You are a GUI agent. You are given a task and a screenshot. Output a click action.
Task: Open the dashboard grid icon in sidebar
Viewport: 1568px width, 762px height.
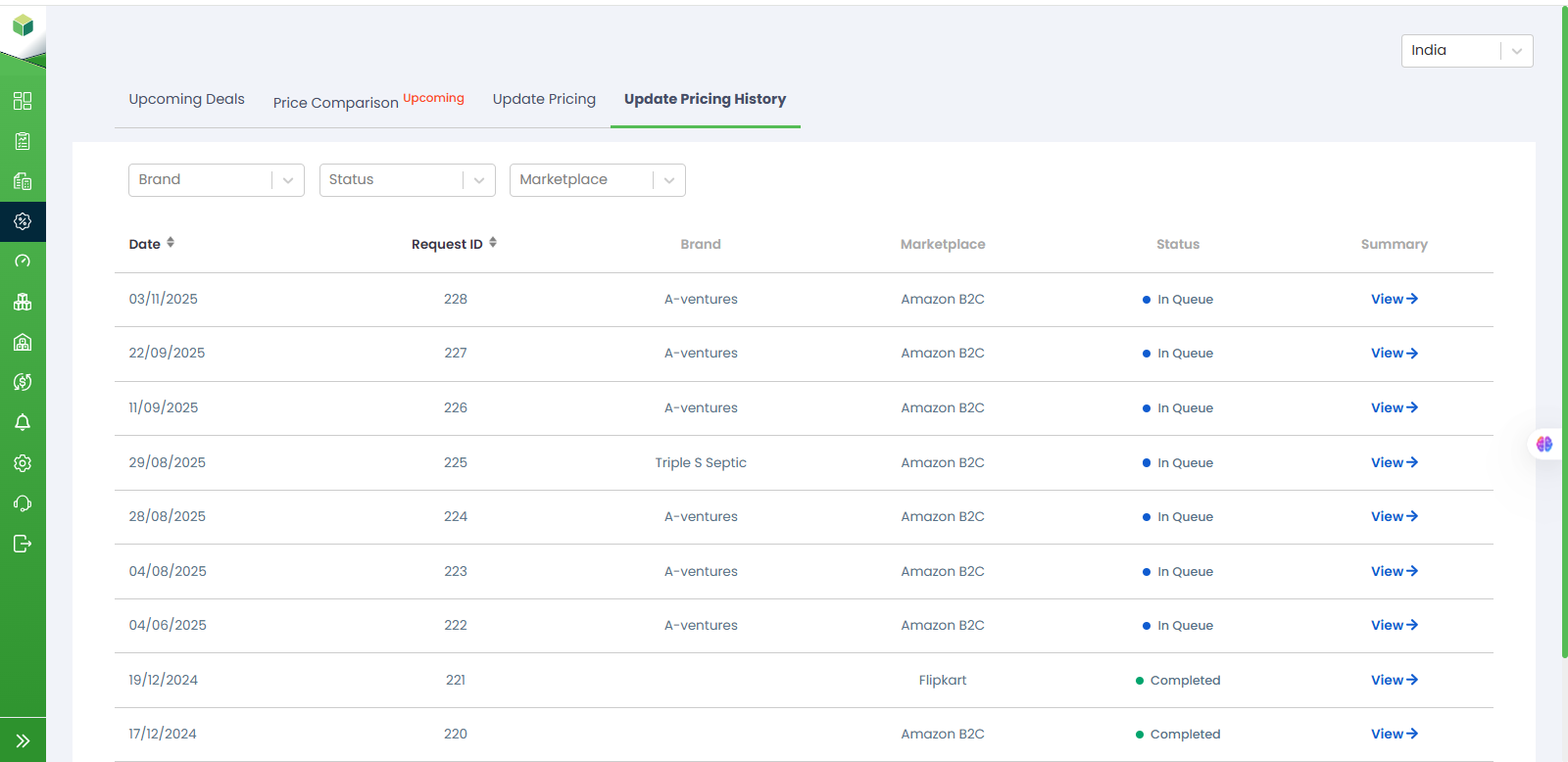pyautogui.click(x=23, y=101)
